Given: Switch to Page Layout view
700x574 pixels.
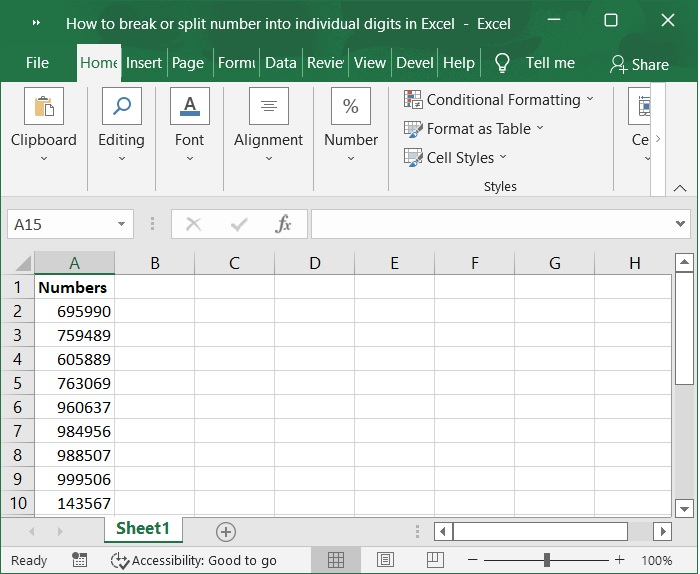Looking at the screenshot, I should point(385,560).
